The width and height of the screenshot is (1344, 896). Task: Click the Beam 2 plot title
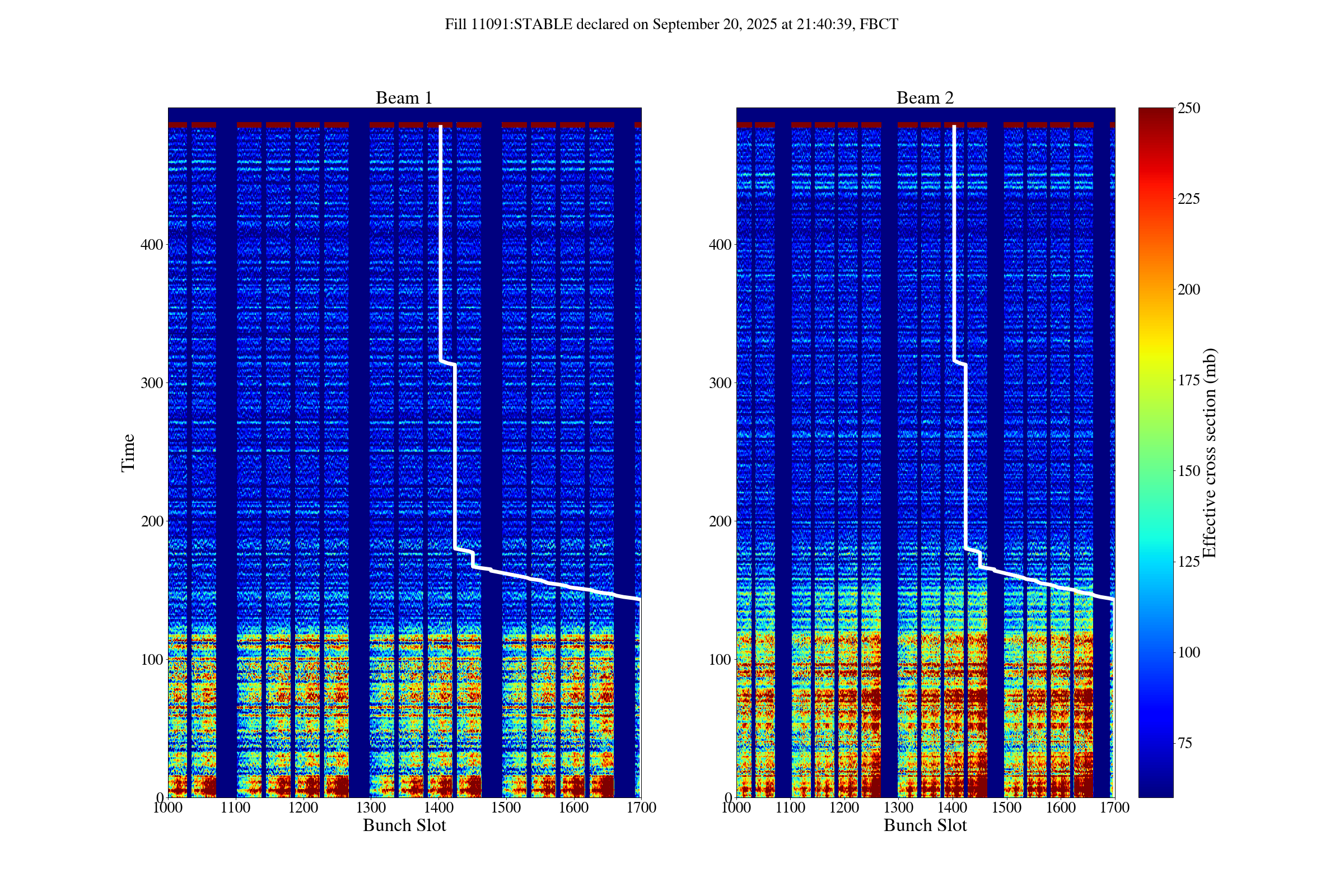tap(925, 97)
